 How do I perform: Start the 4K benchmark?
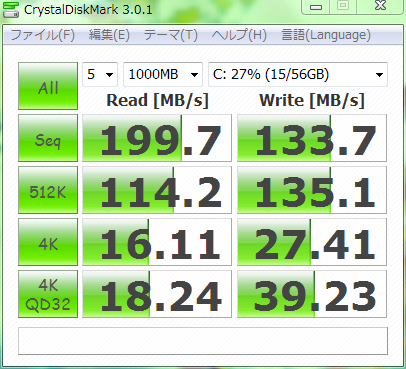pos(48,242)
